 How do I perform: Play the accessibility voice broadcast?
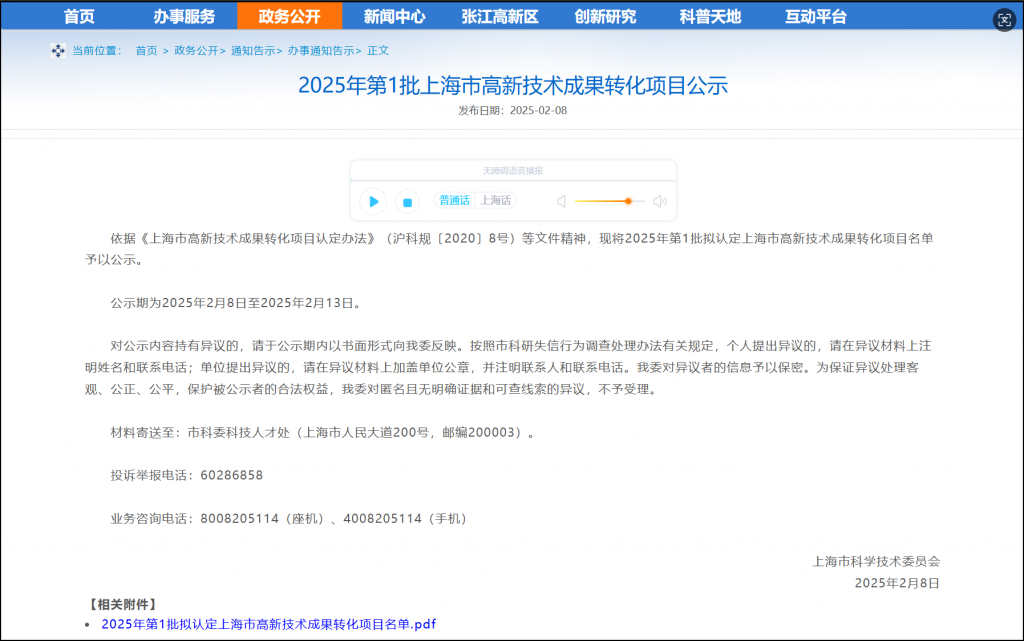click(373, 202)
